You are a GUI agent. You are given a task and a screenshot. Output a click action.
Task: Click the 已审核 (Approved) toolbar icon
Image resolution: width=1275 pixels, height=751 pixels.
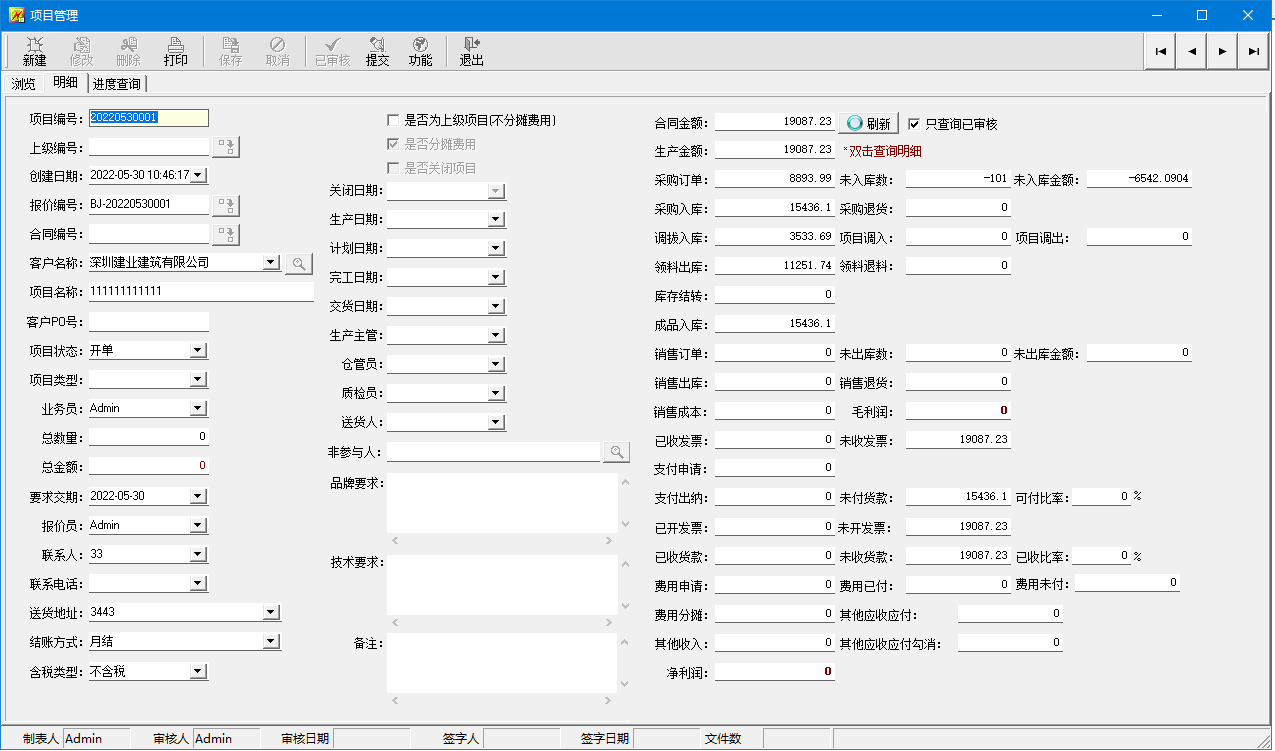(x=332, y=51)
